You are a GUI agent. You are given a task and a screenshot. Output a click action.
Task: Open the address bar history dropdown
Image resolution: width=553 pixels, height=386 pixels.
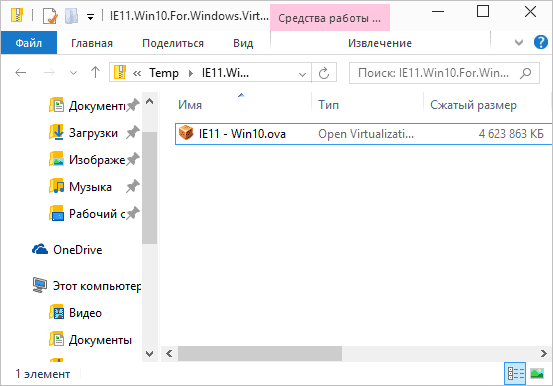(x=302, y=74)
